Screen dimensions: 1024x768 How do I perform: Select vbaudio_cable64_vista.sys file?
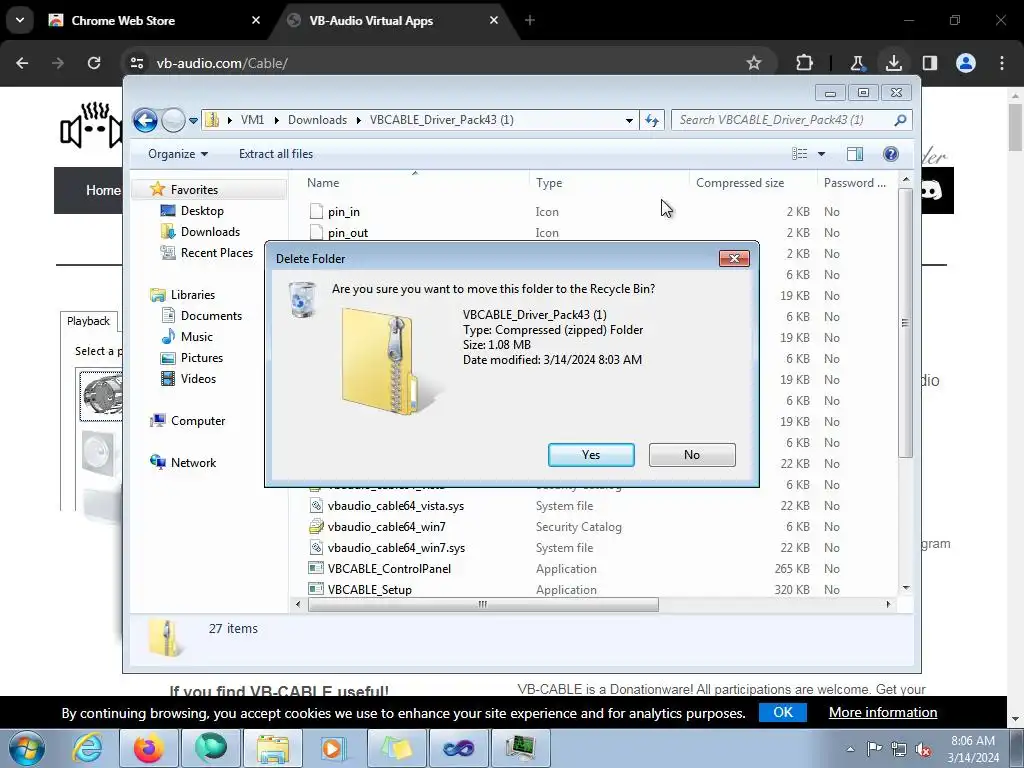tap(396, 506)
